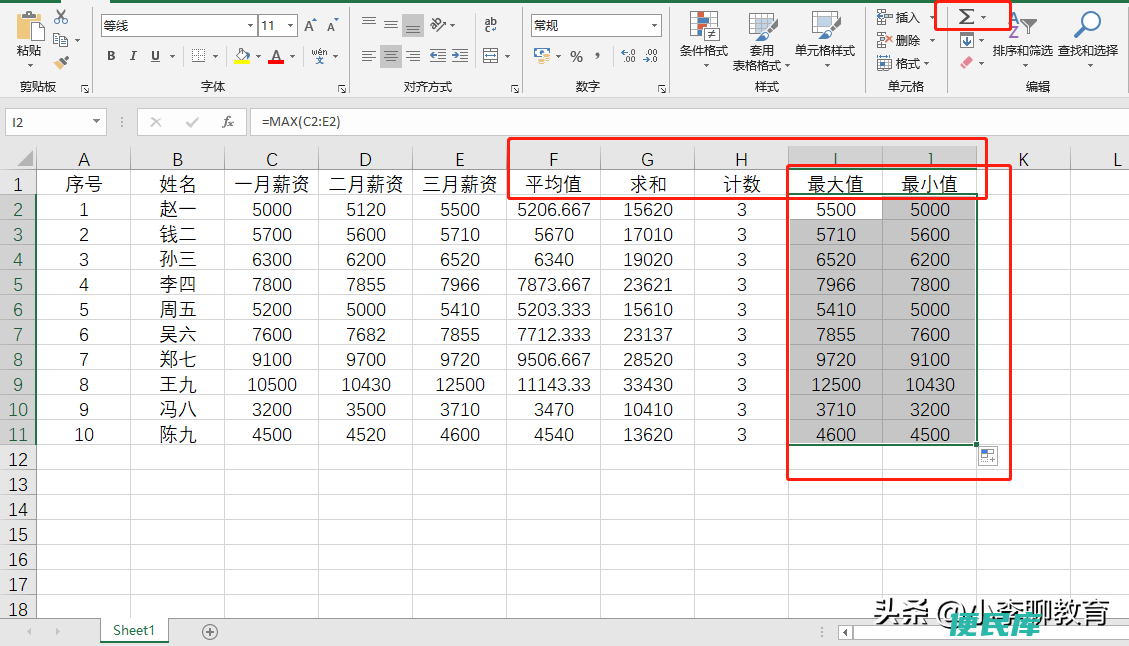This screenshot has width=1129, height=646.
Task: Click the Increase Indent icon
Action: click(x=459, y=55)
